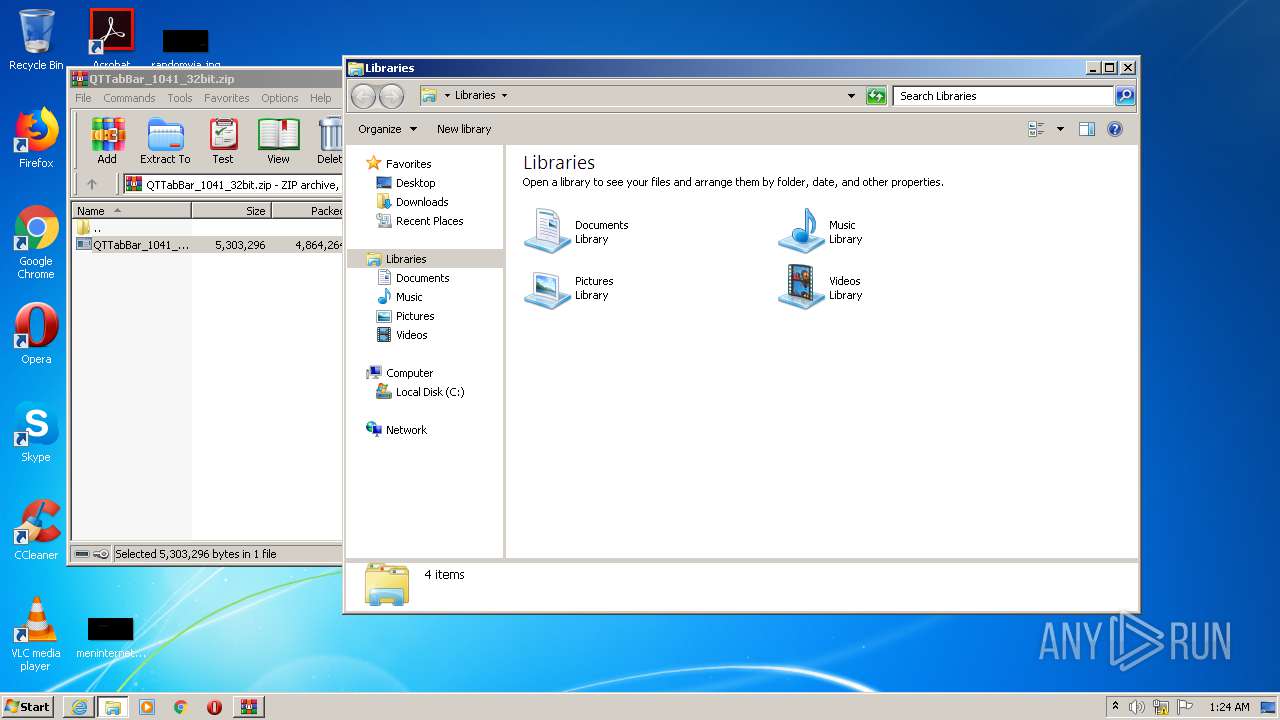This screenshot has height=720, width=1280.
Task: Open the WinRAR Commands menu
Action: pyautogui.click(x=129, y=98)
